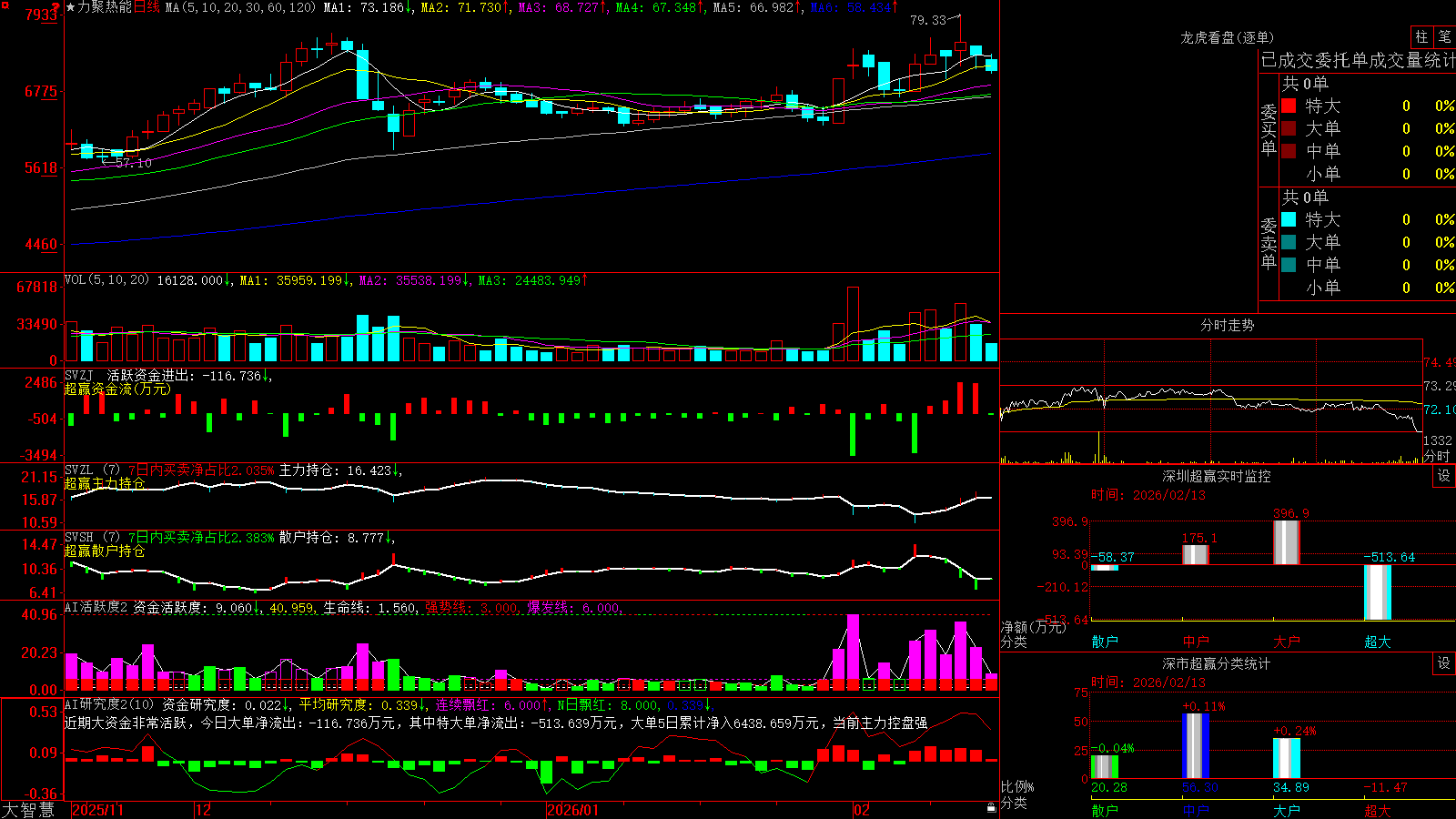This screenshot has width=1456, height=819.
Task: Click the 396.9 大户 bar in 实时监控
Action: tap(1287, 542)
